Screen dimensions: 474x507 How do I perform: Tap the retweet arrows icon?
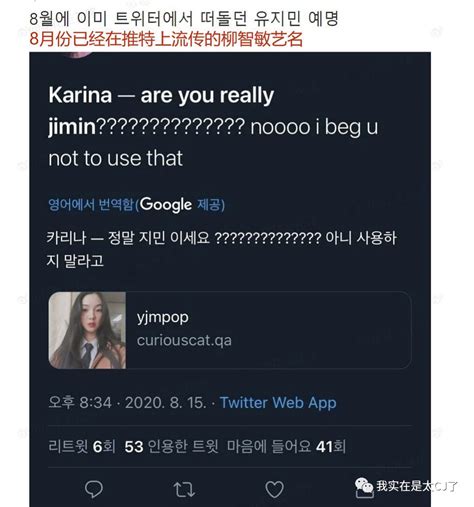point(184,489)
